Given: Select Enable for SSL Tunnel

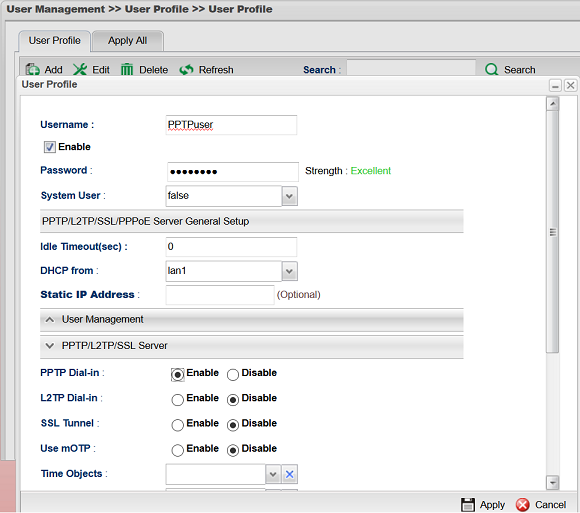Looking at the screenshot, I should pyautogui.click(x=178, y=425).
